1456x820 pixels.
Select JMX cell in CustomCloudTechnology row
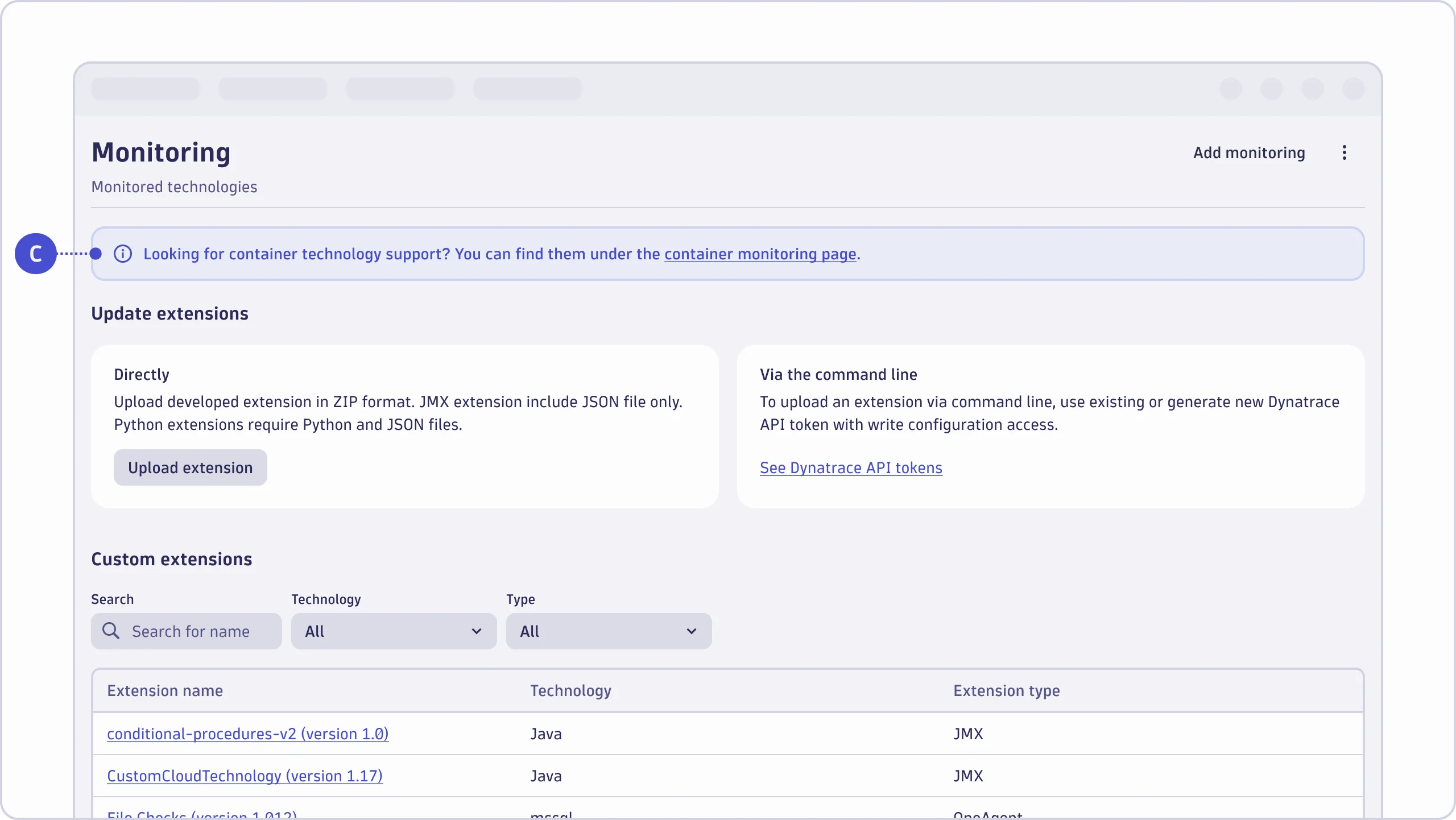pyautogui.click(x=968, y=776)
